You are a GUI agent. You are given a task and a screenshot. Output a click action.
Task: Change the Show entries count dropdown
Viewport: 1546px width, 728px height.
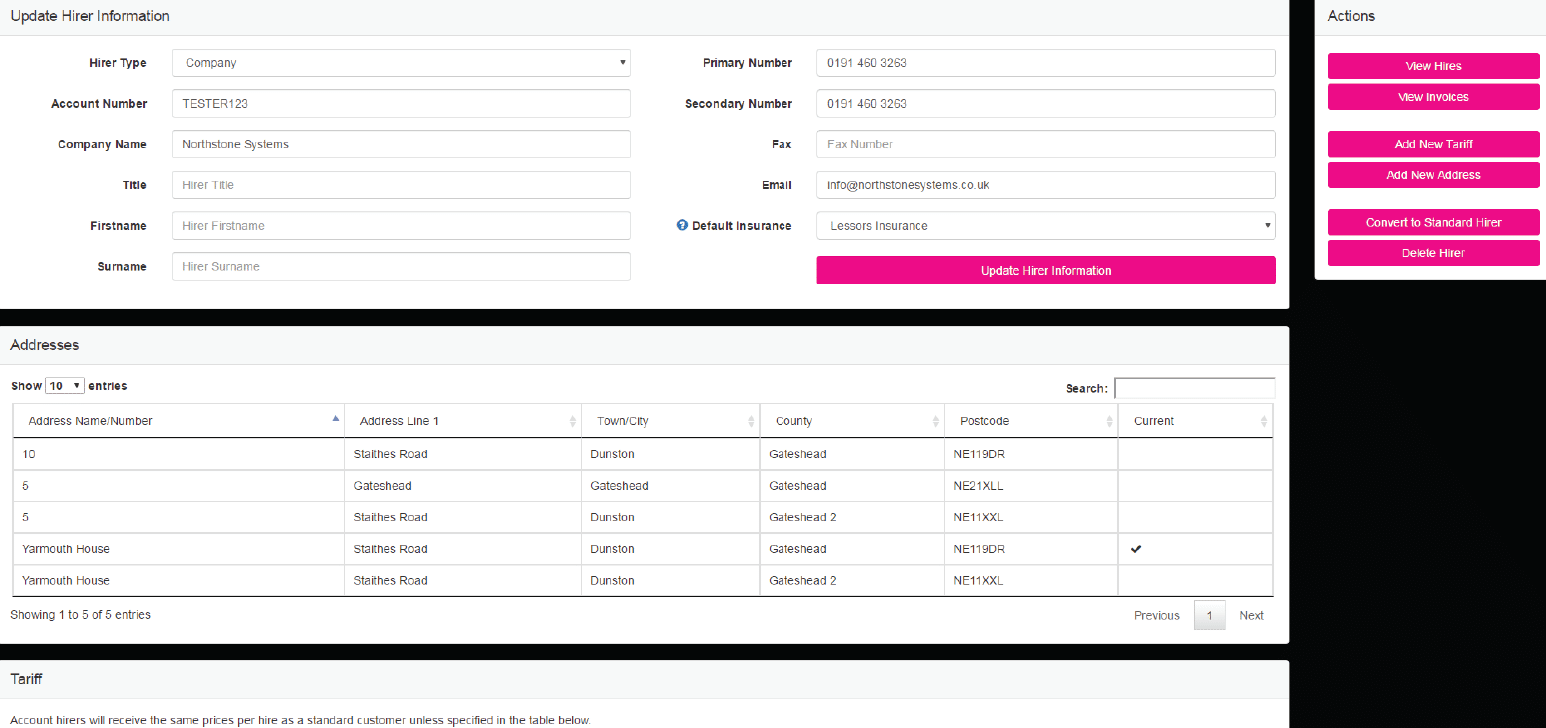coord(66,386)
